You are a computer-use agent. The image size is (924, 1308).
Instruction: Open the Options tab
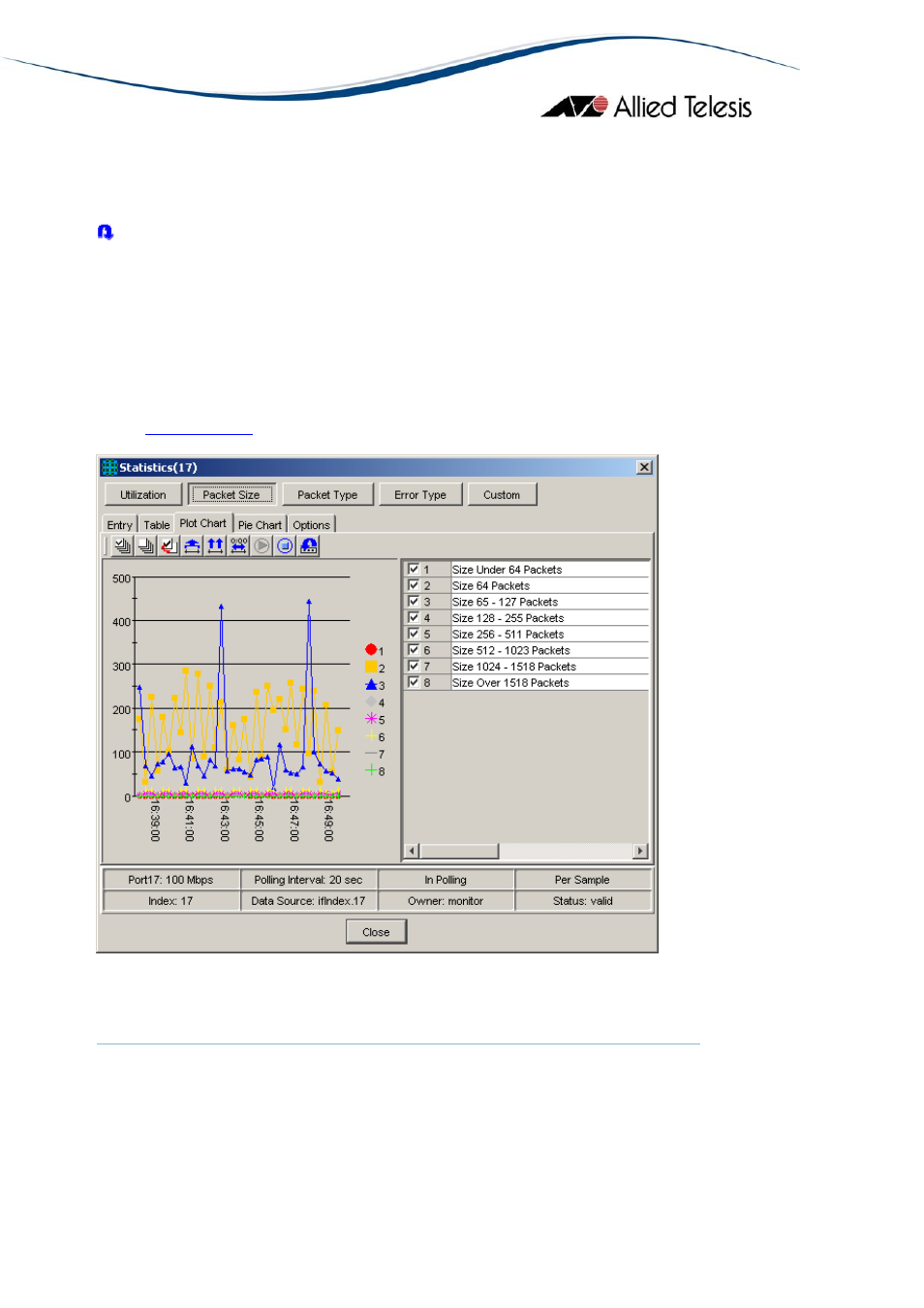(312, 525)
